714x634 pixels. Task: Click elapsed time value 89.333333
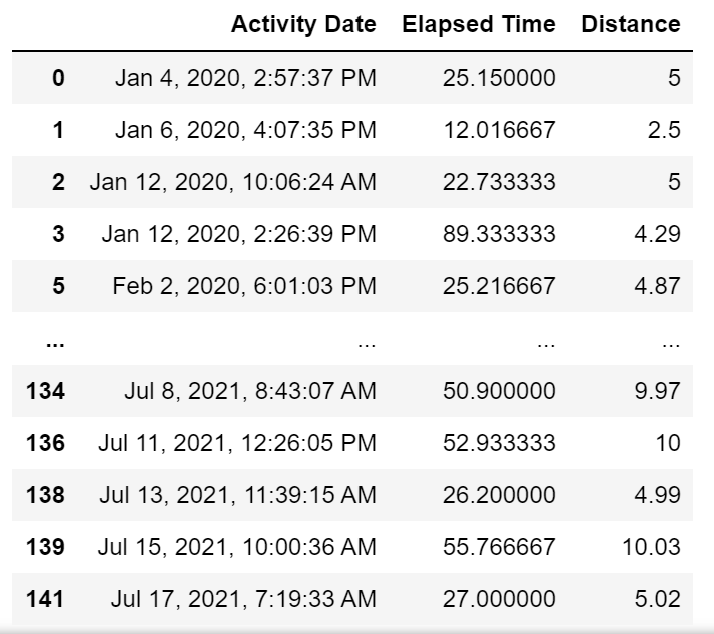(x=498, y=234)
